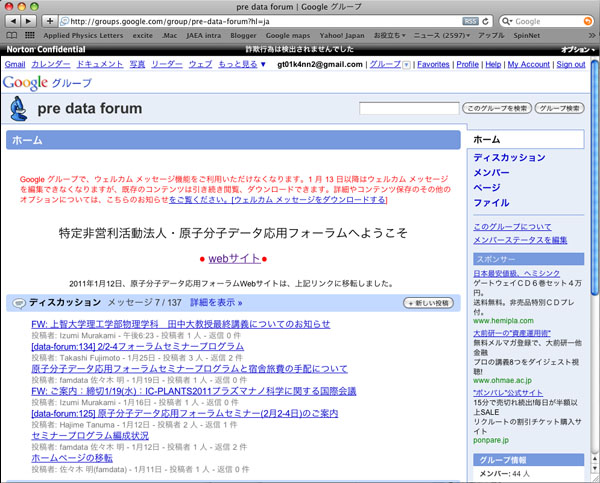Go back with the browser back arrow
Viewport: 600px width, 483px height.
click(x=13, y=21)
